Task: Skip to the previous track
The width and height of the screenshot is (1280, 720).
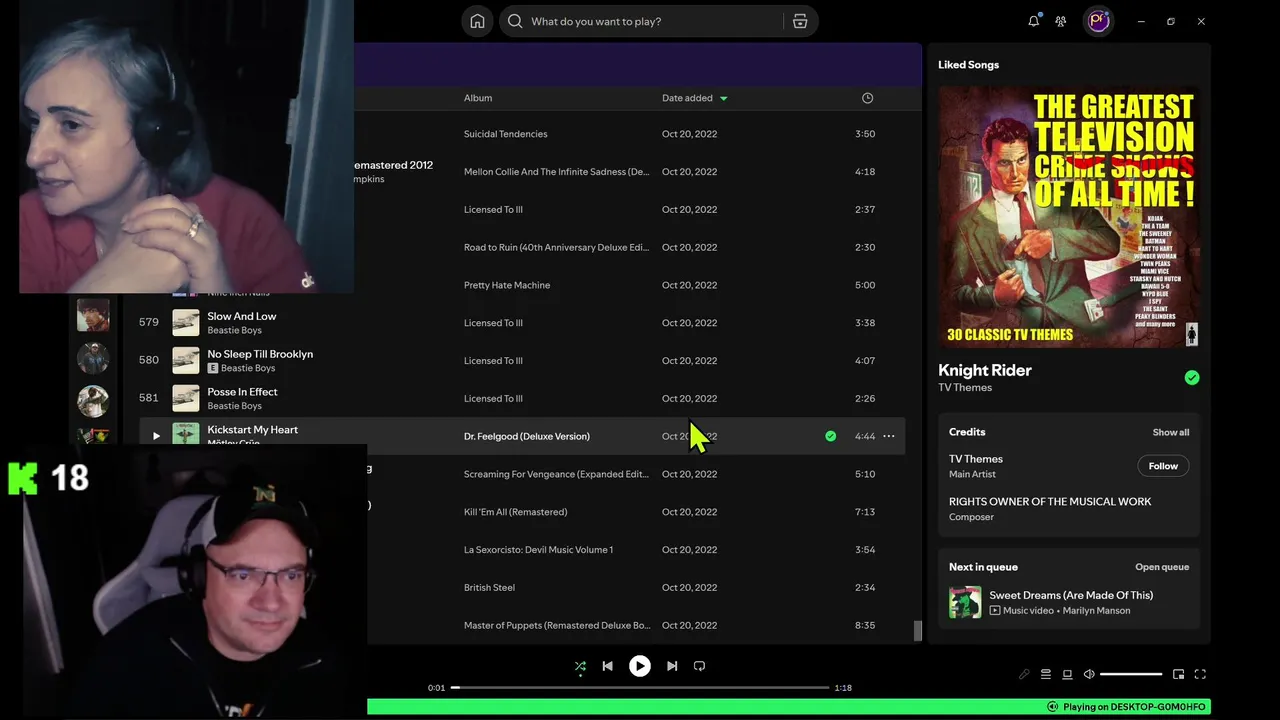Action: click(x=607, y=666)
